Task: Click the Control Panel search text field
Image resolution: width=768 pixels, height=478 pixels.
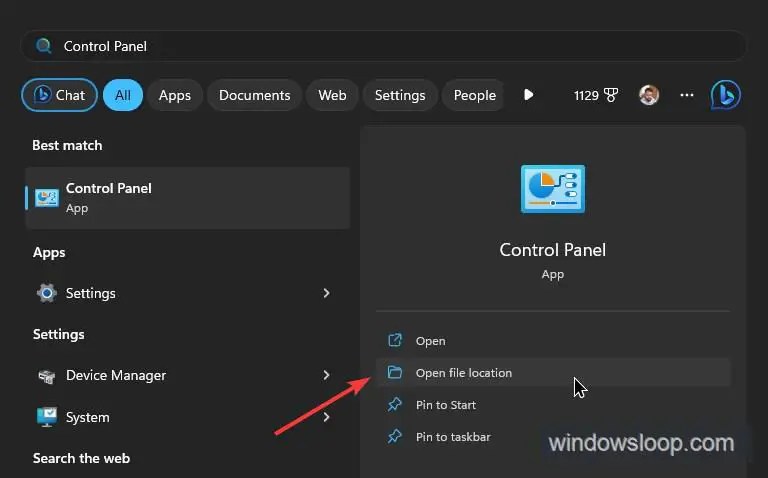Action: coord(383,46)
